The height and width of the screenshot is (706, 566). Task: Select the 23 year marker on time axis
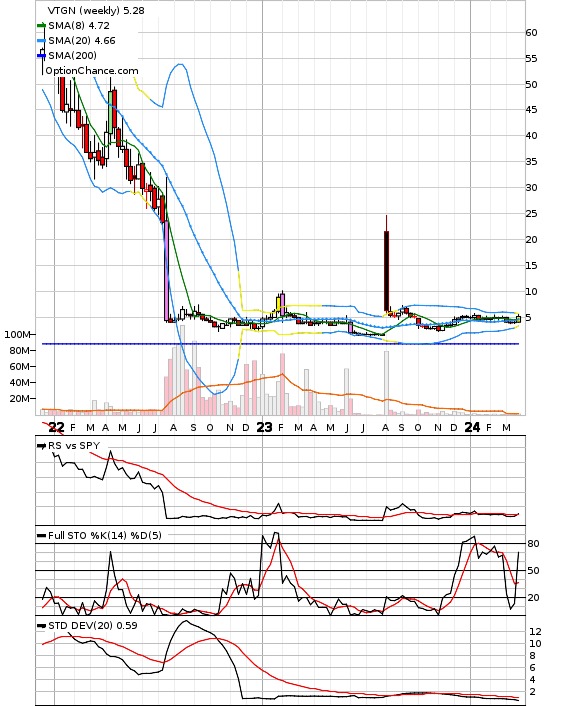click(264, 427)
